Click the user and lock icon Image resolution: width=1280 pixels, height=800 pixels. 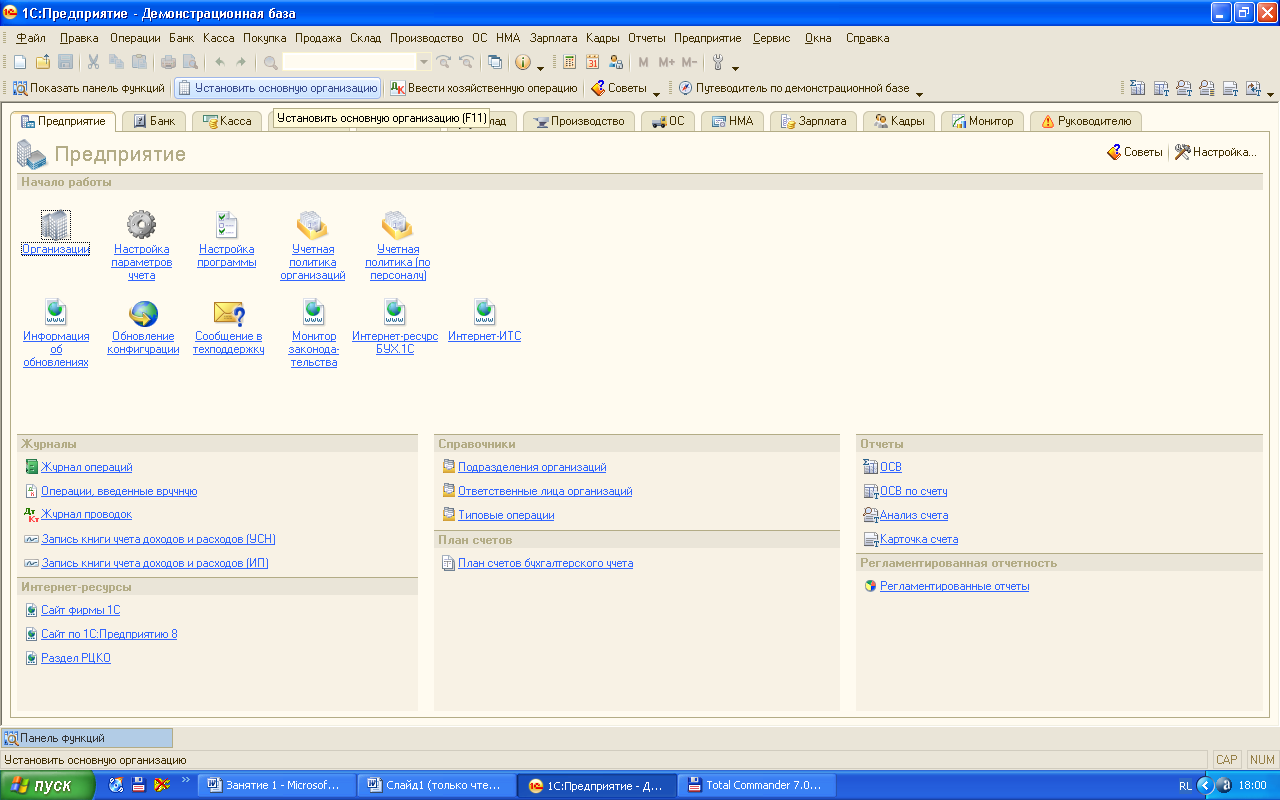click(615, 62)
